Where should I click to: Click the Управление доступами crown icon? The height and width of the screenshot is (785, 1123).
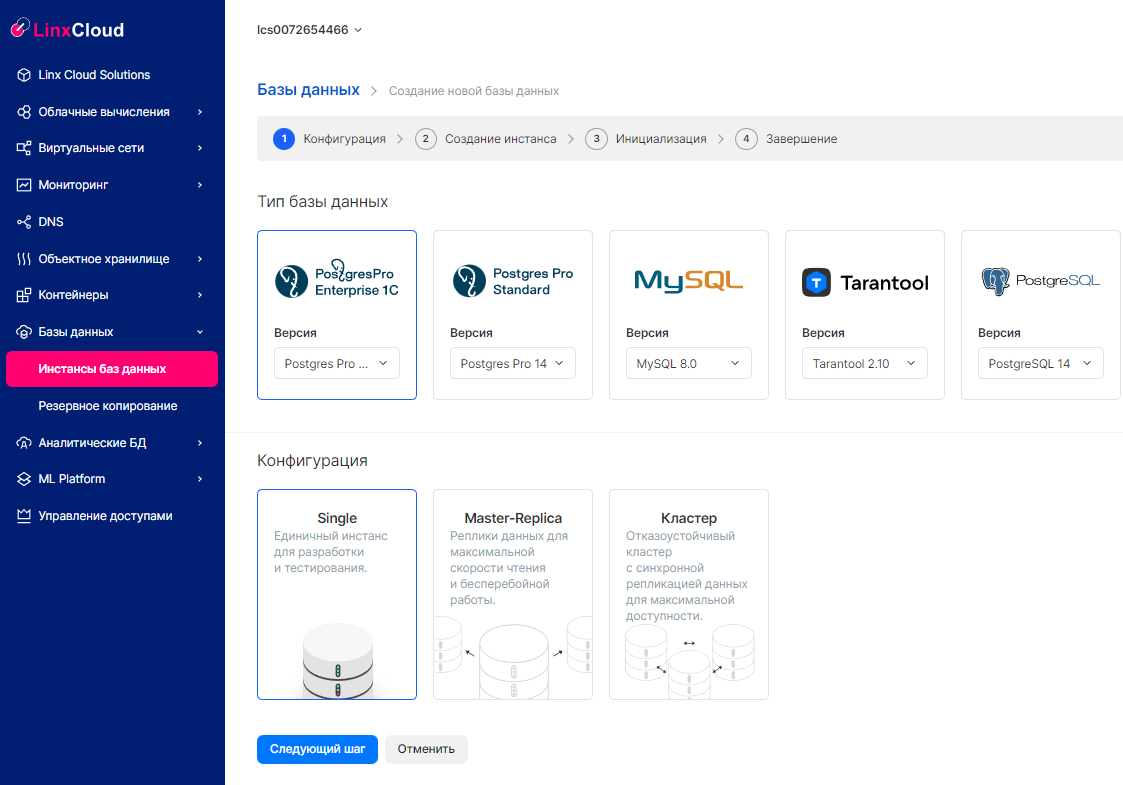24,516
